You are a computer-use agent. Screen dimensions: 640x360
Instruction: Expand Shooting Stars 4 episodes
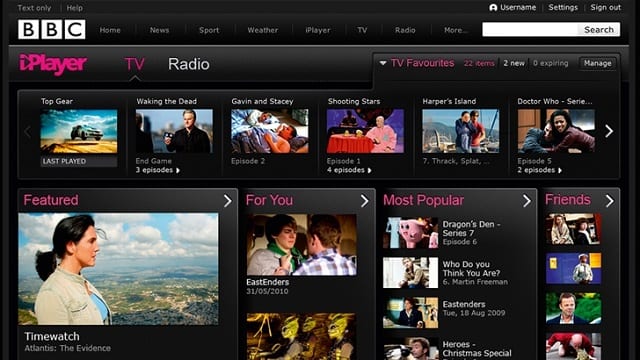349,170
